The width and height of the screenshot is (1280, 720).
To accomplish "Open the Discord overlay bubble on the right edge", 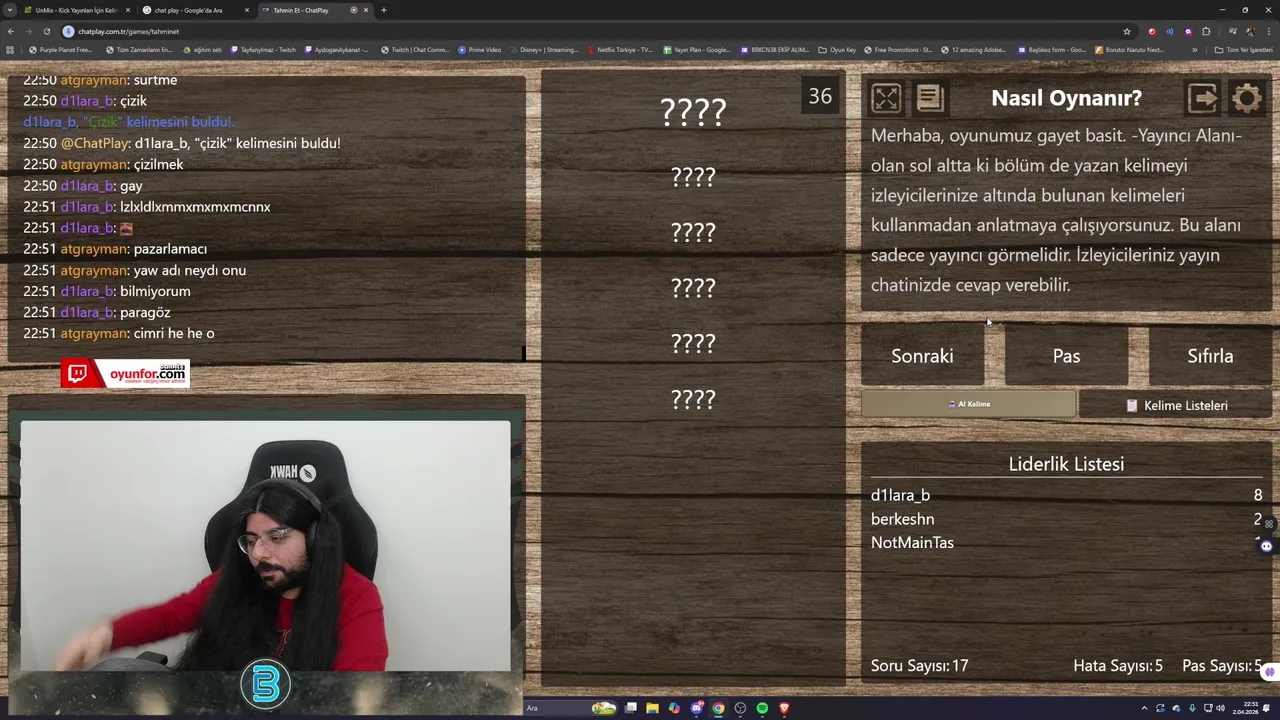I will point(1266,546).
